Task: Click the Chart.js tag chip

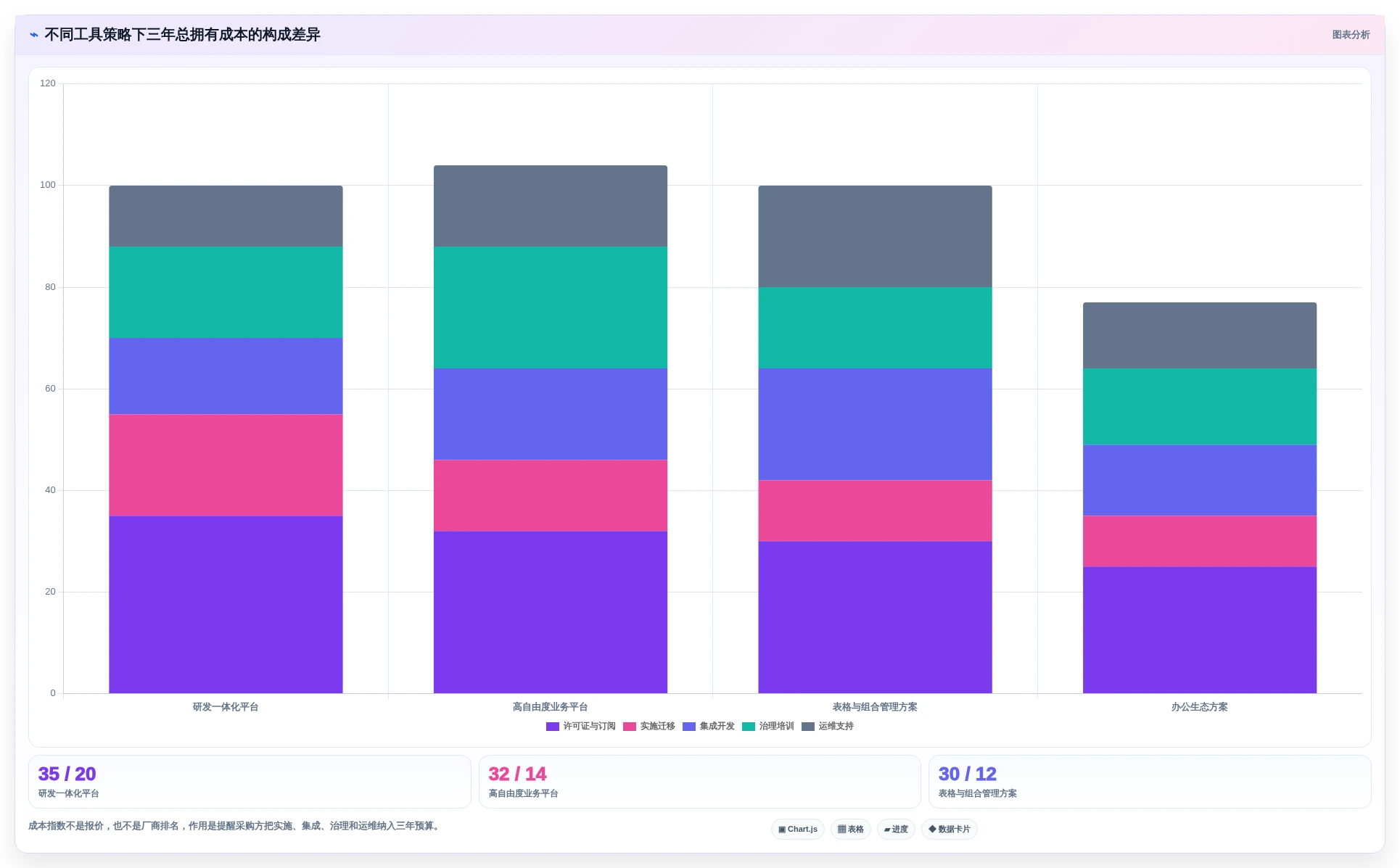Action: [x=798, y=830]
